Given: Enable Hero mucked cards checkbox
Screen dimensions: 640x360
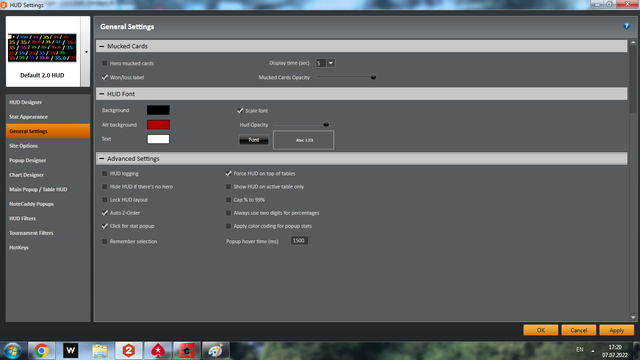Looking at the screenshot, I should point(105,63).
